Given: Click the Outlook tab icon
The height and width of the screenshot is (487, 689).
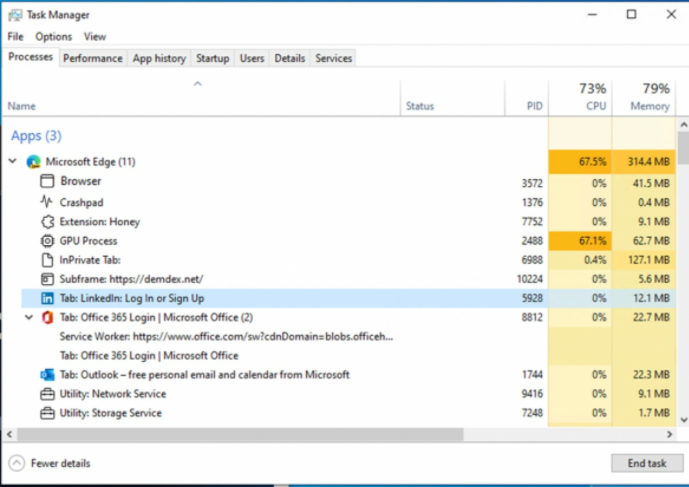Looking at the screenshot, I should (46, 375).
